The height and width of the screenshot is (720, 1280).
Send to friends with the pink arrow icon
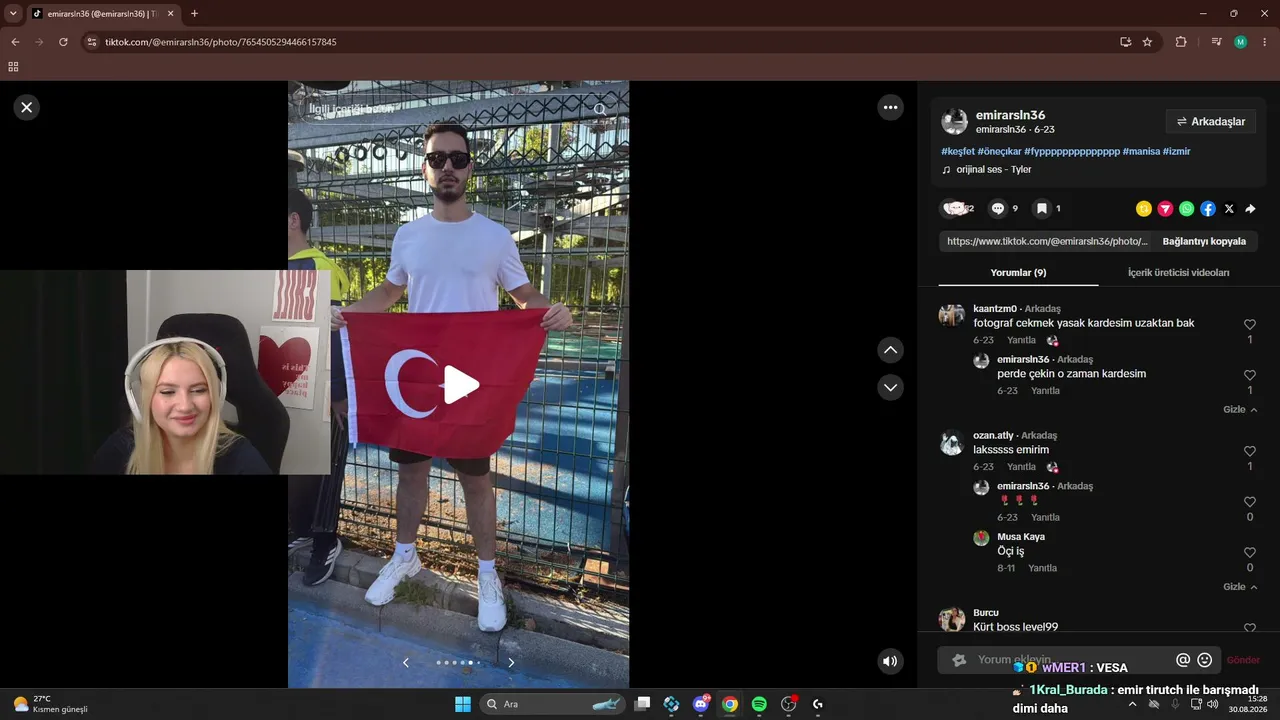1165,209
